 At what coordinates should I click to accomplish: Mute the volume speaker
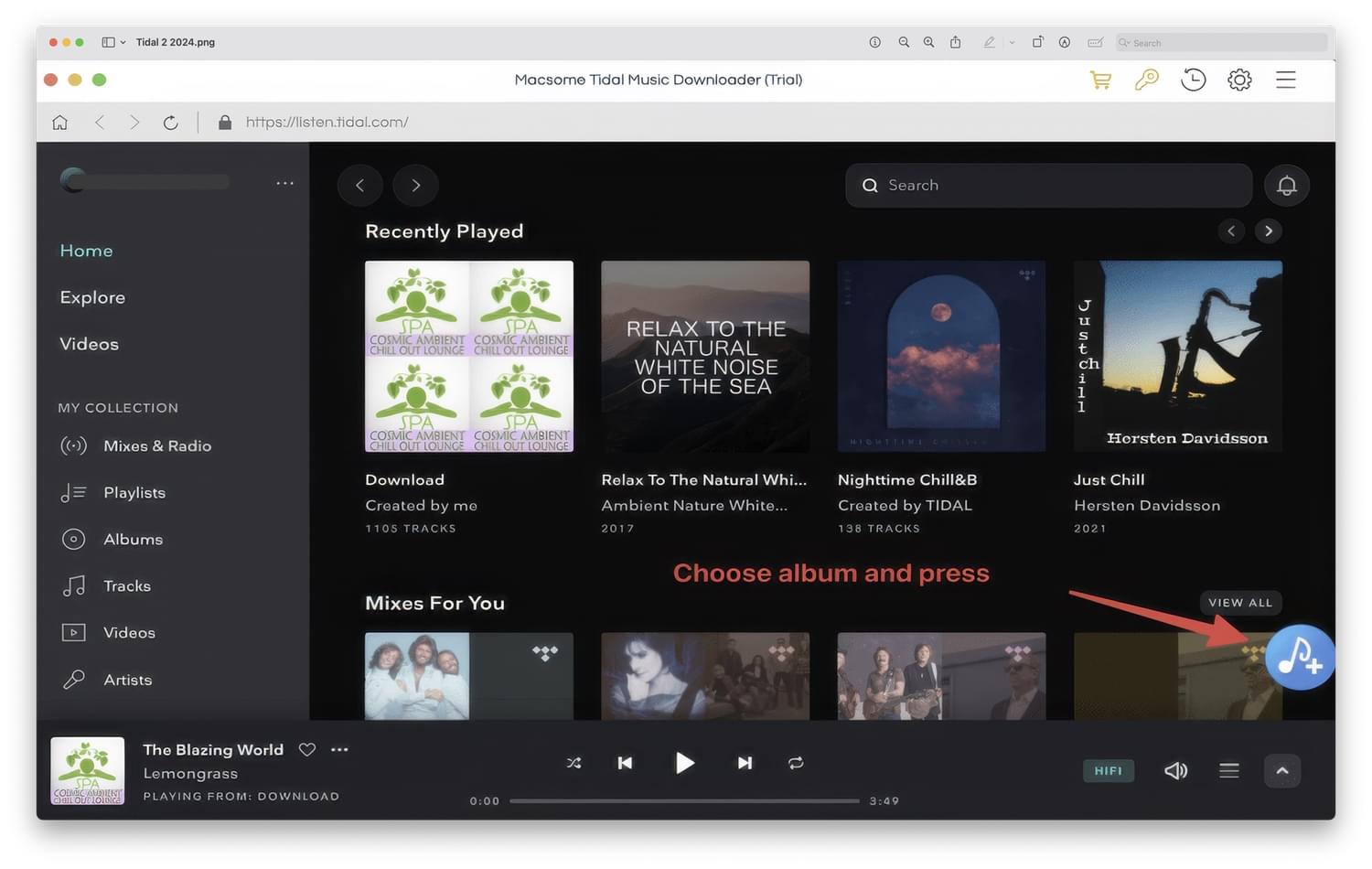[1175, 771]
